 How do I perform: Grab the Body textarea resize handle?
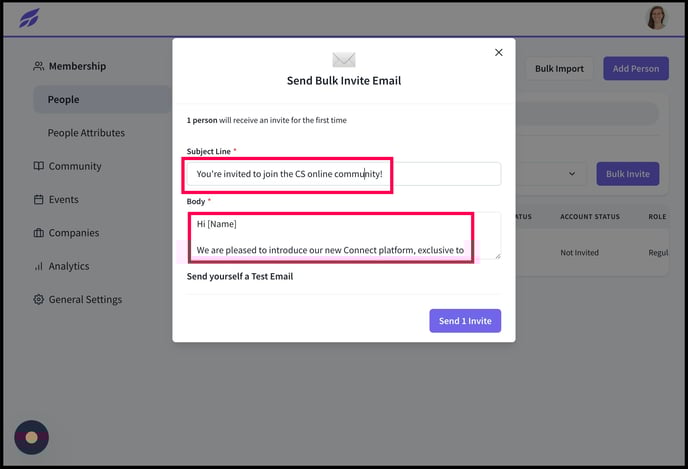click(x=498, y=256)
